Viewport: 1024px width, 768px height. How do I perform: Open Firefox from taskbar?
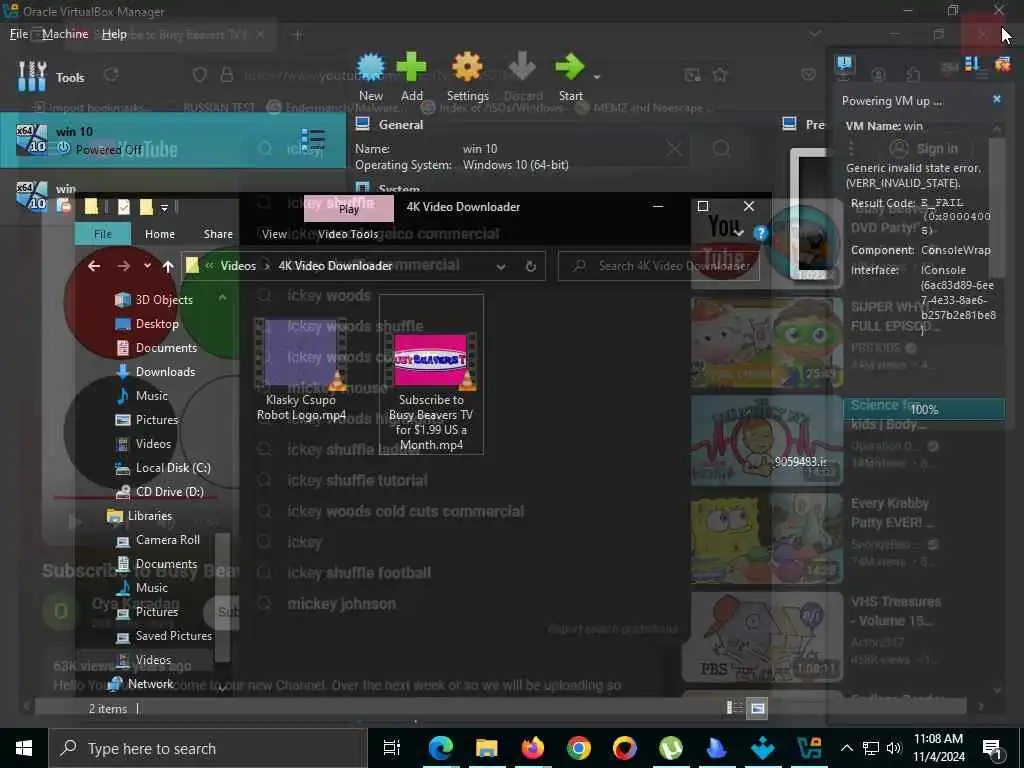(533, 748)
